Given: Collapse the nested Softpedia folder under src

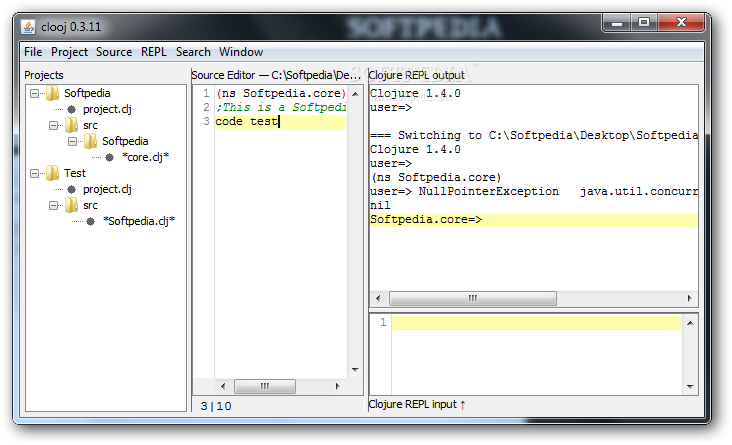Looking at the screenshot, I should tap(72, 141).
